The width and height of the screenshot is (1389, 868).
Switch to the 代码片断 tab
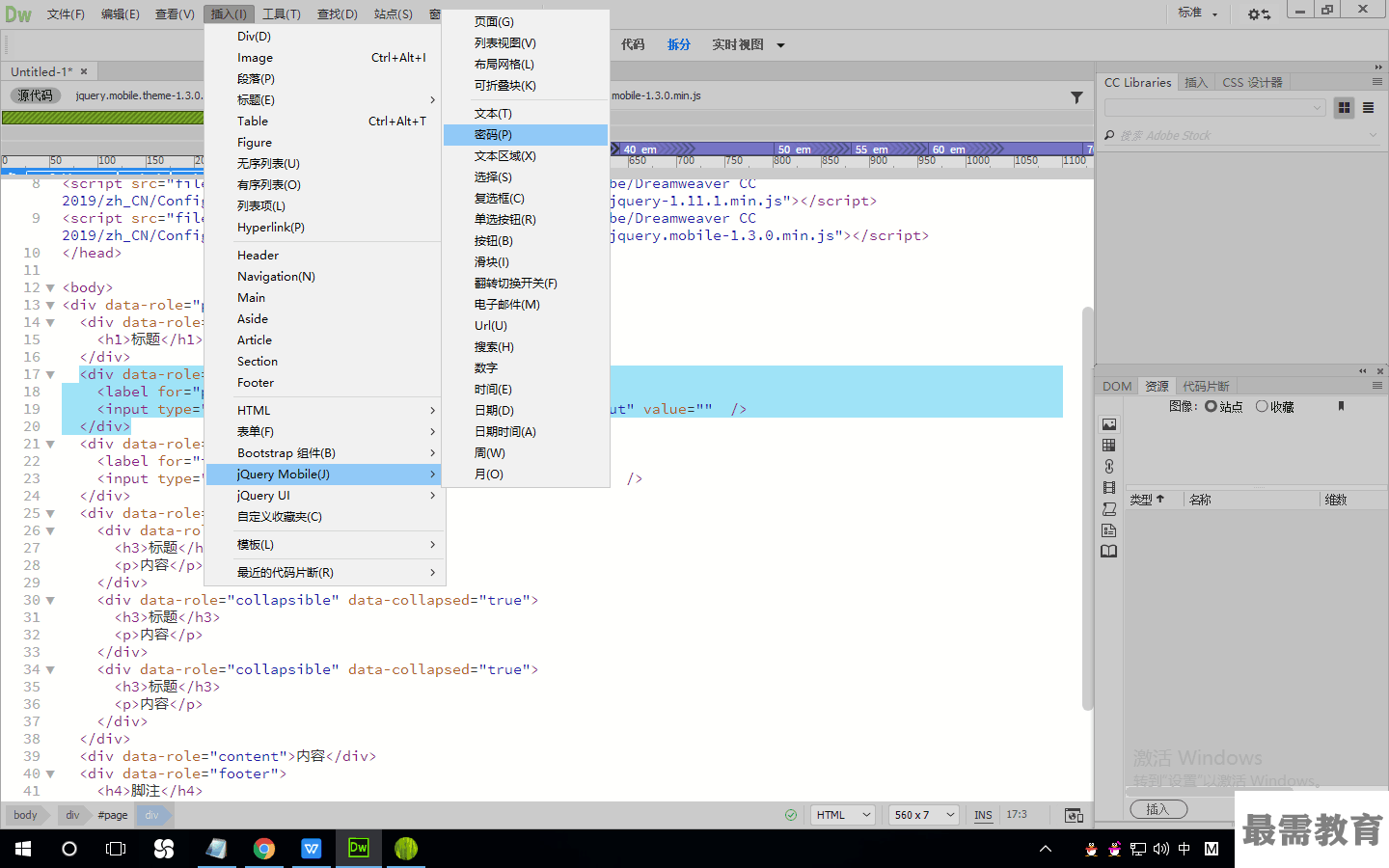1206,387
